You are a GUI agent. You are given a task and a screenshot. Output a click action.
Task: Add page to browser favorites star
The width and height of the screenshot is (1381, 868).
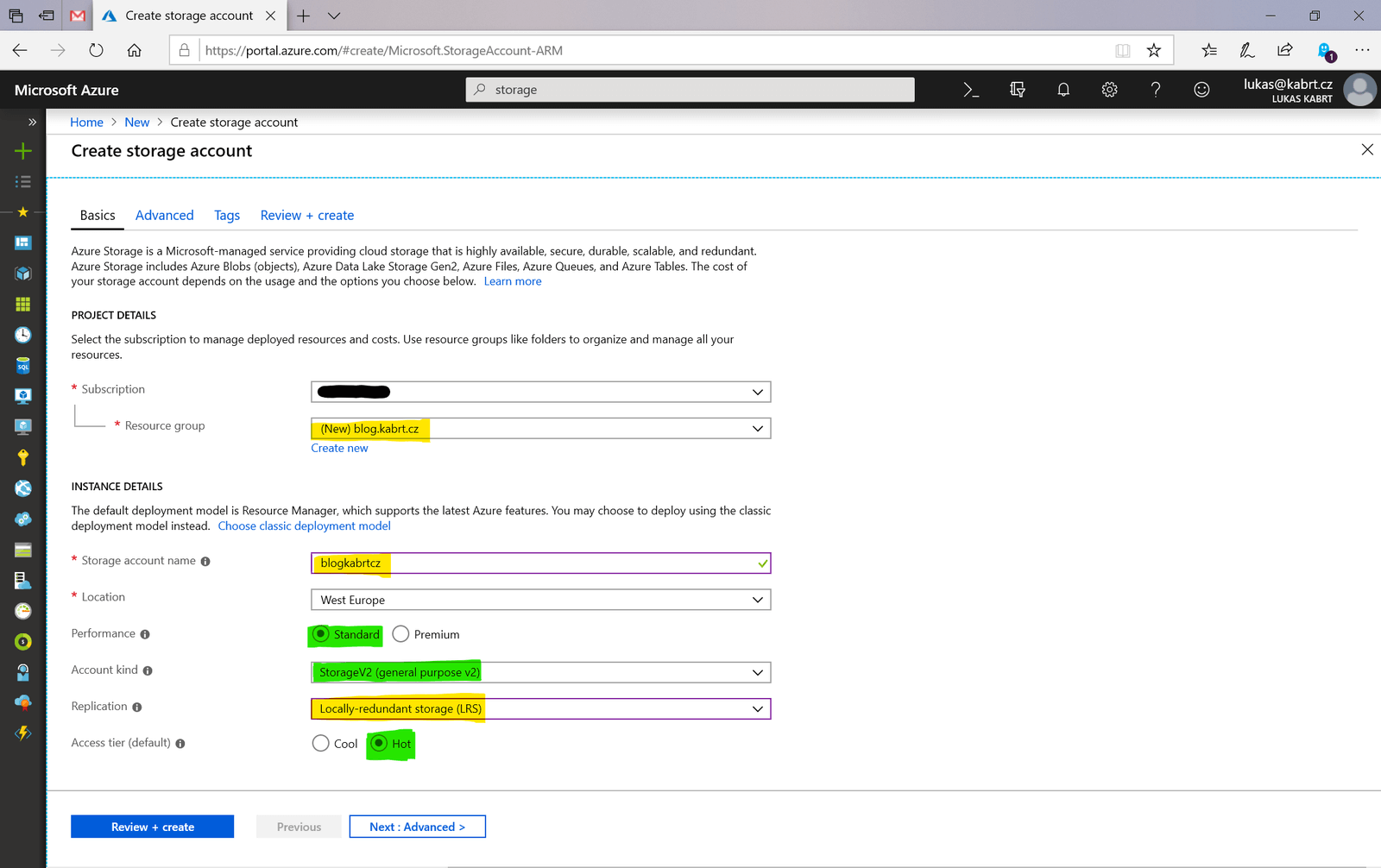1154,50
